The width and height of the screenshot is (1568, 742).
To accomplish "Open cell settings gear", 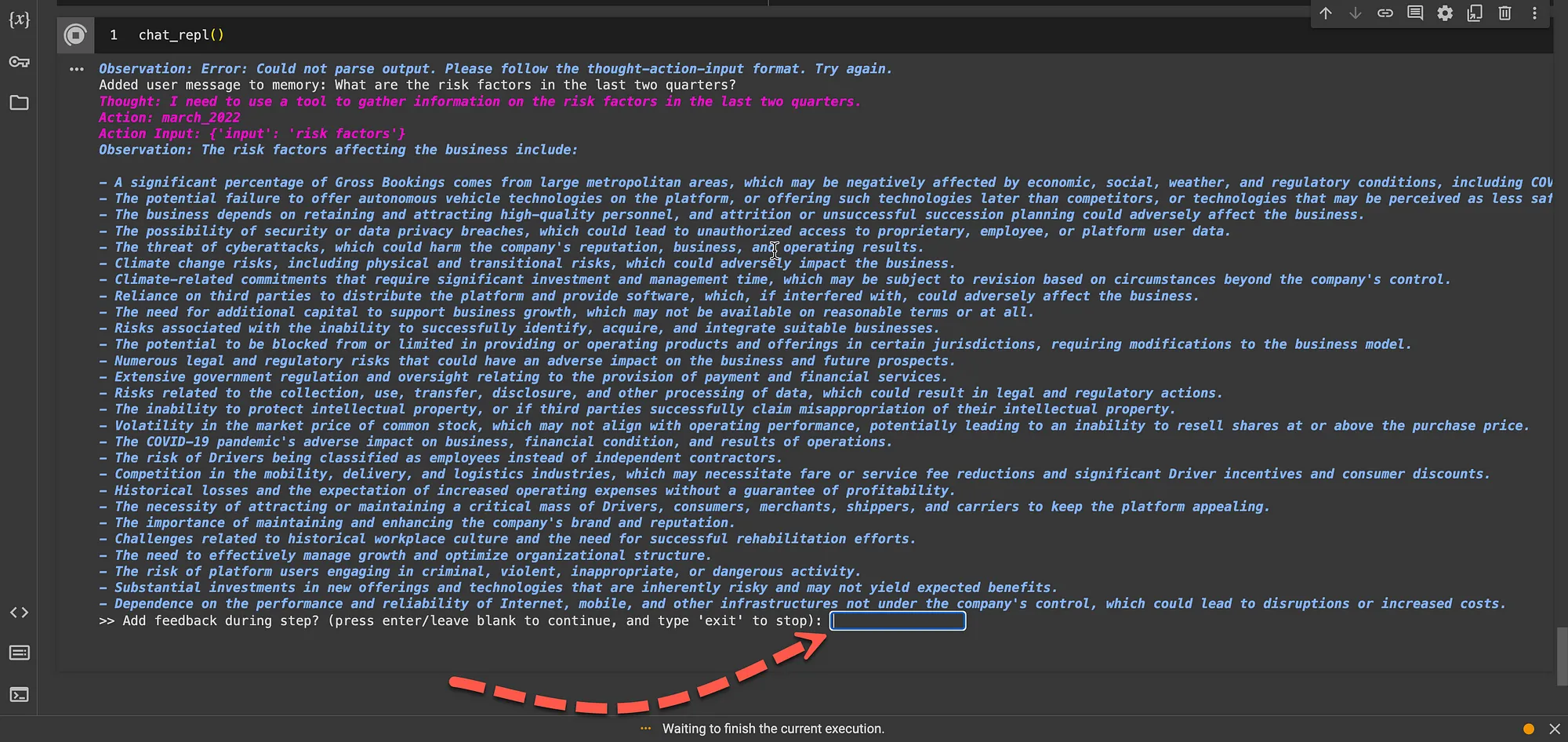I will pyautogui.click(x=1445, y=13).
